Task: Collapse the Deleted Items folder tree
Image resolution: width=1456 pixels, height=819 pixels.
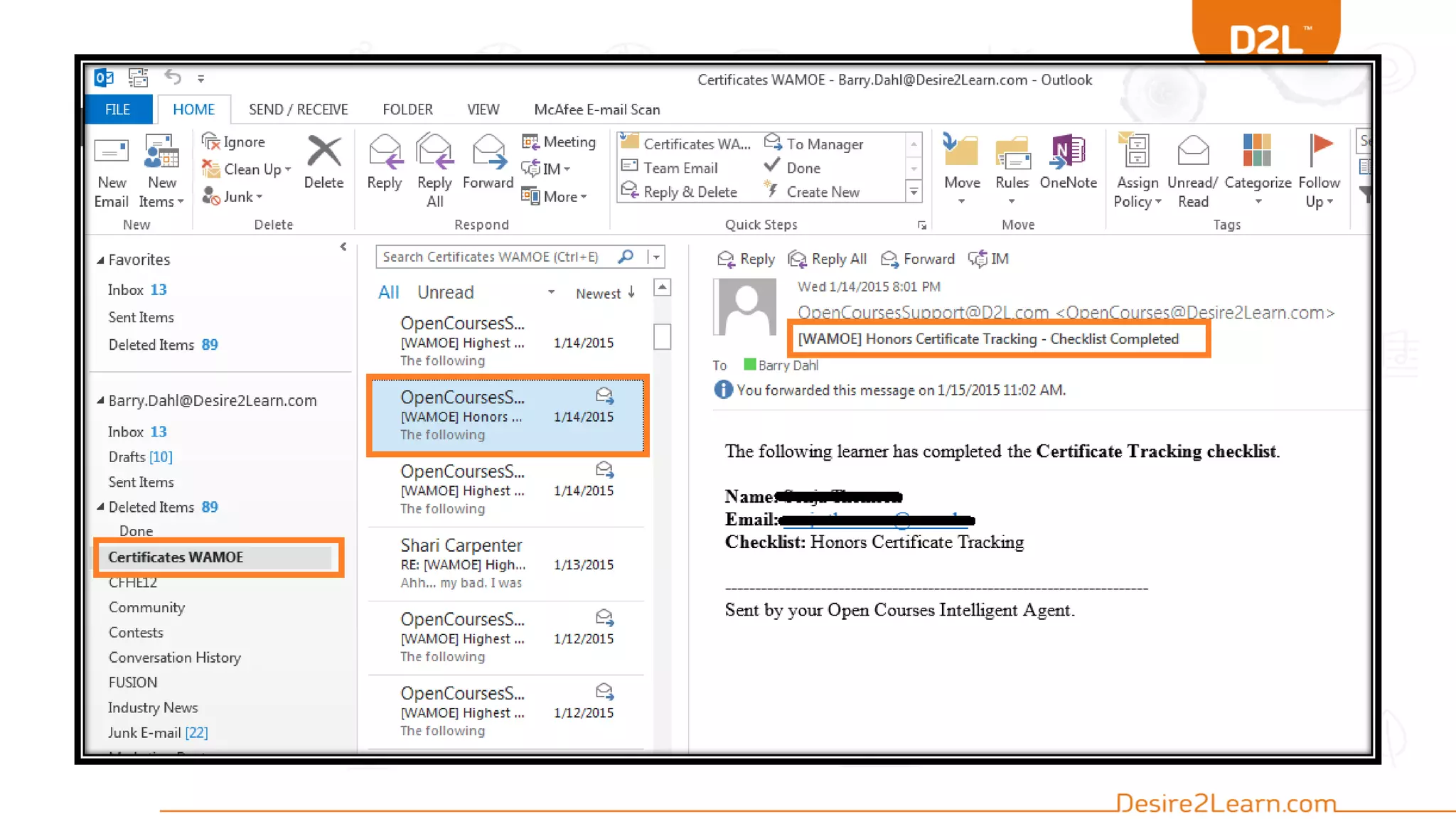Action: click(x=100, y=507)
